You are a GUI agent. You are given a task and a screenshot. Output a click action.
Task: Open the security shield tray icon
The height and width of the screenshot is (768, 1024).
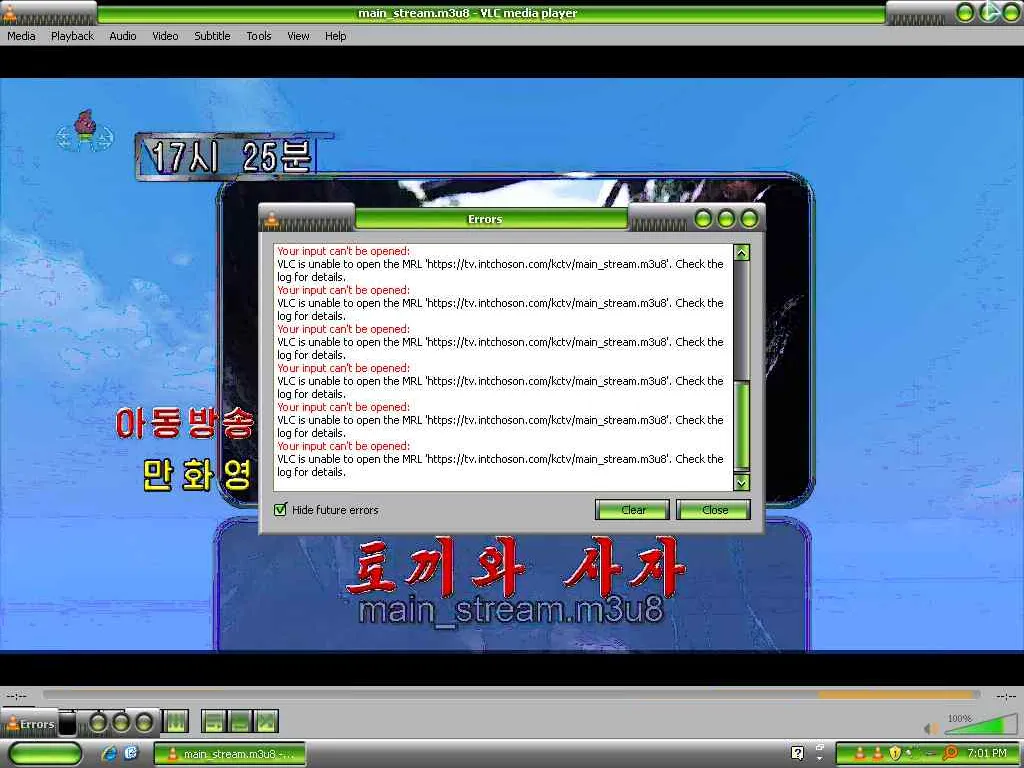(x=895, y=753)
